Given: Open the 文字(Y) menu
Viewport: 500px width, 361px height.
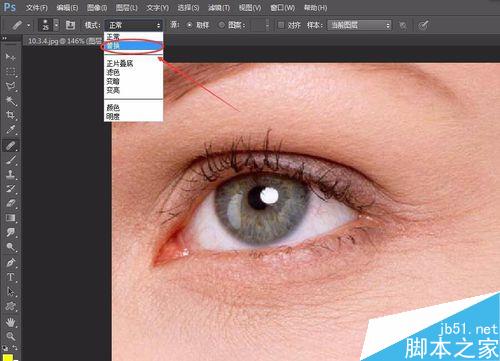Looking at the screenshot, I should pos(157,7).
